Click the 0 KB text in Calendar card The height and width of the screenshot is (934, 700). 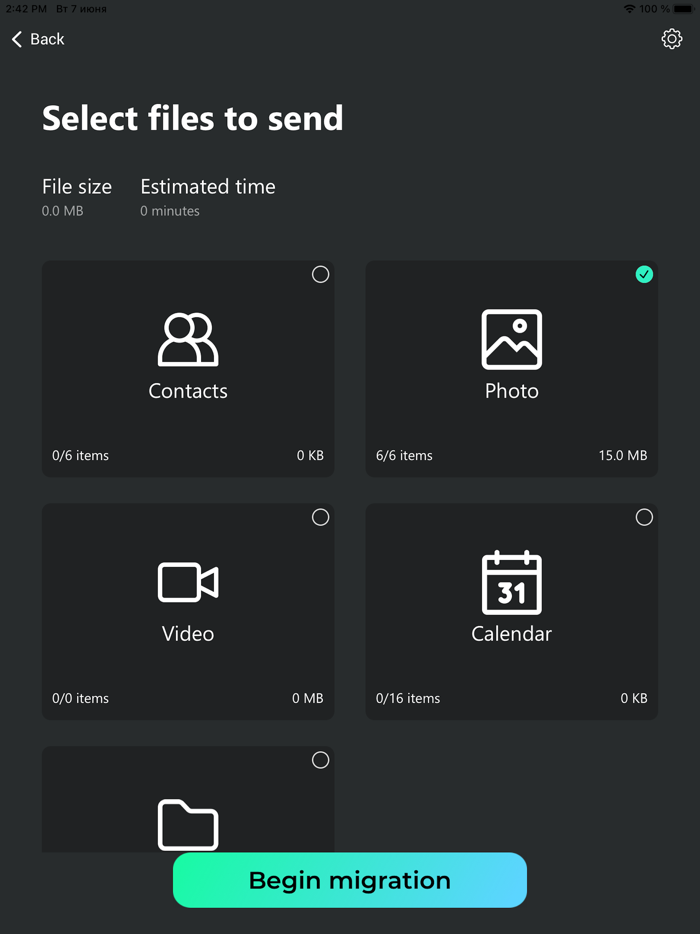(634, 698)
